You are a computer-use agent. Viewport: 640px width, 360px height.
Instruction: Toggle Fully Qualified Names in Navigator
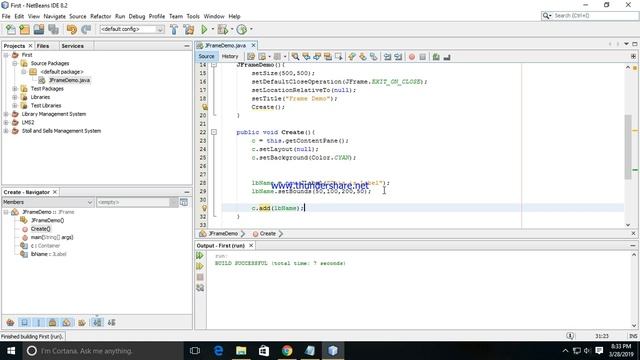point(82,322)
